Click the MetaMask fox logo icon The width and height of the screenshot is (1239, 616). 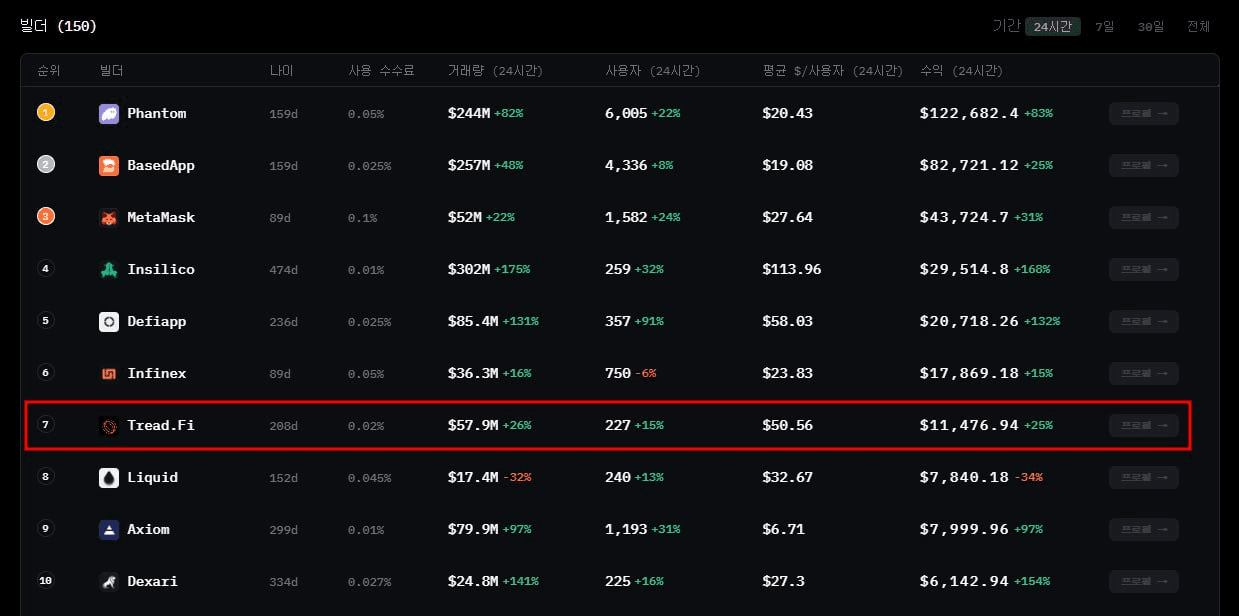click(x=109, y=218)
